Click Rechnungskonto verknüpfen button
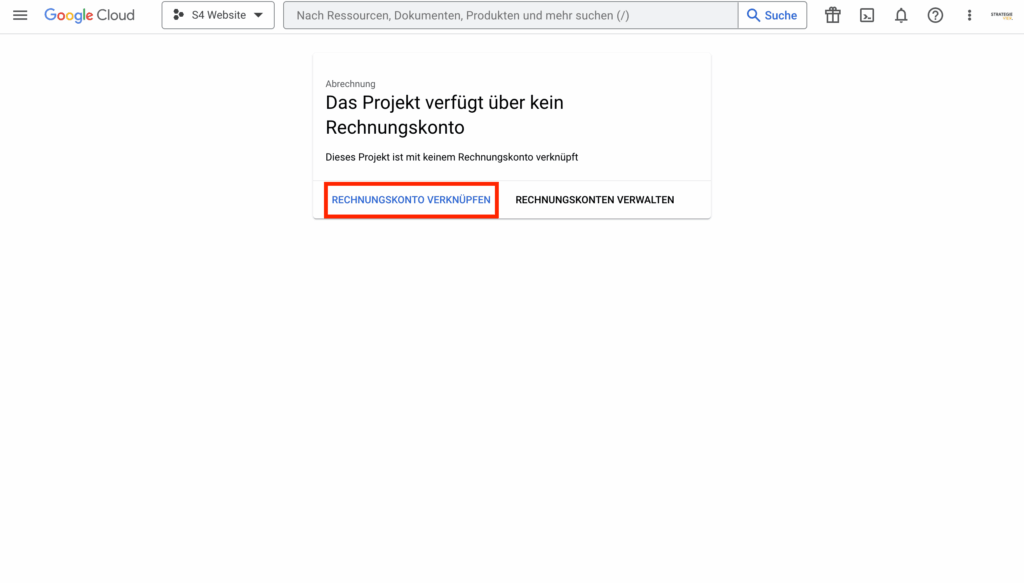 (411, 200)
